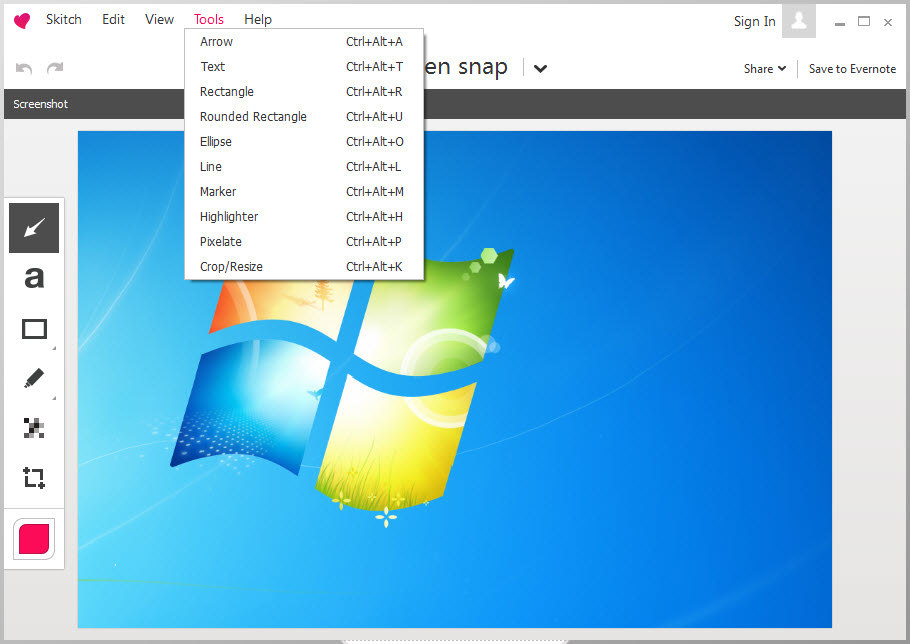910x644 pixels.
Task: Expand the Share dropdown
Action: 765,68
